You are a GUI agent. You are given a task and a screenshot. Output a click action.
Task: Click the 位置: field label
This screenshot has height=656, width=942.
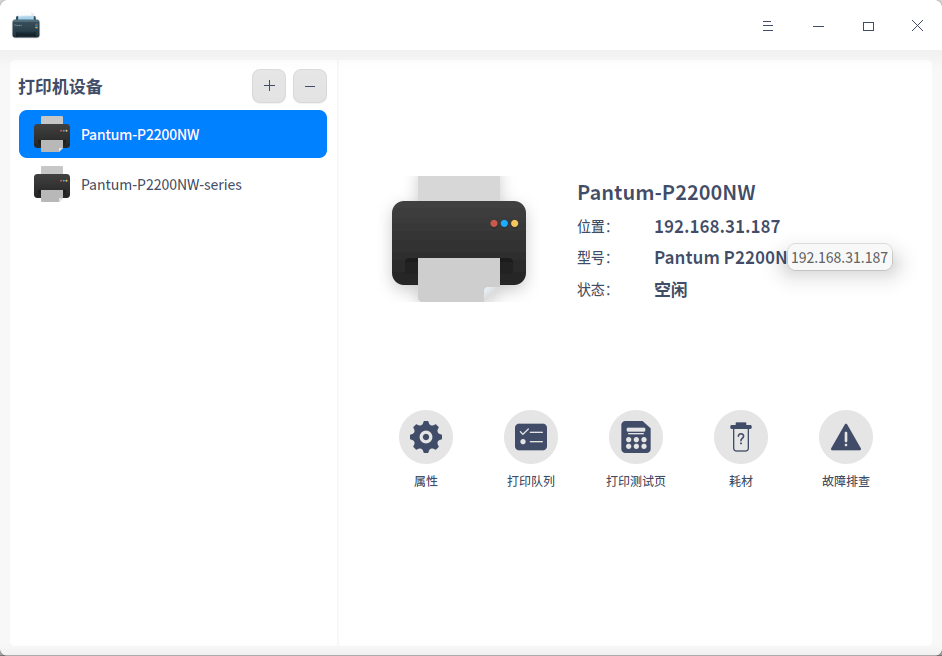coord(594,226)
